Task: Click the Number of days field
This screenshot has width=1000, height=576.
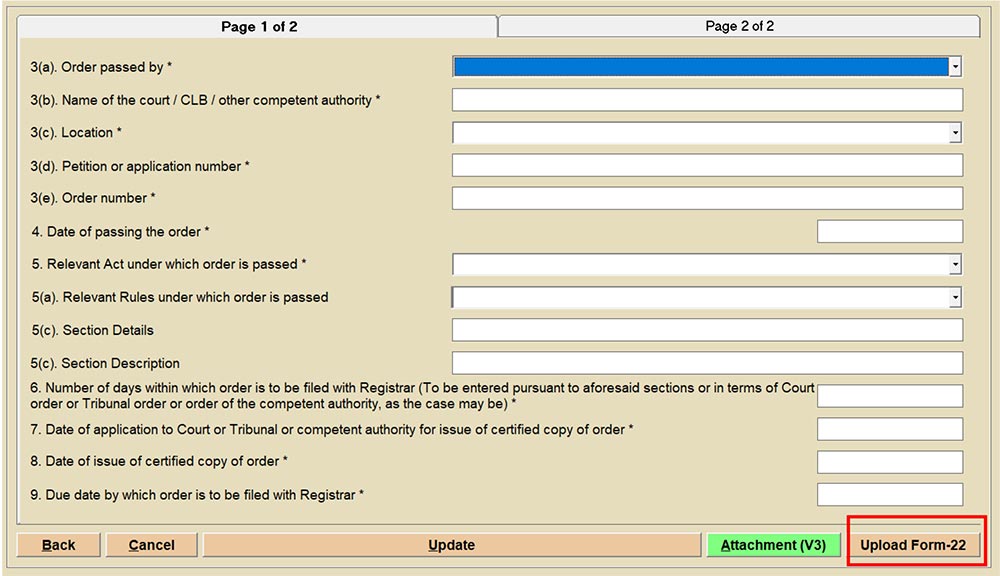Action: tap(889, 396)
